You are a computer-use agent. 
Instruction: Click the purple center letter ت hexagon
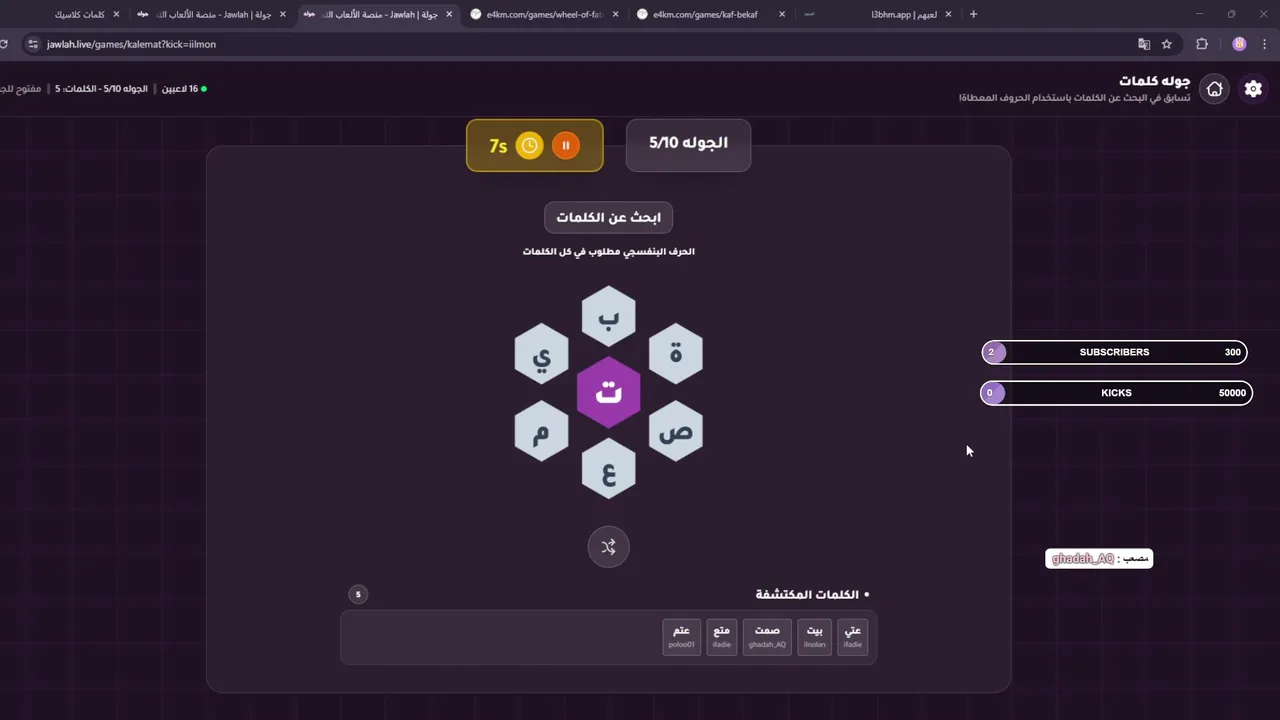(x=608, y=392)
